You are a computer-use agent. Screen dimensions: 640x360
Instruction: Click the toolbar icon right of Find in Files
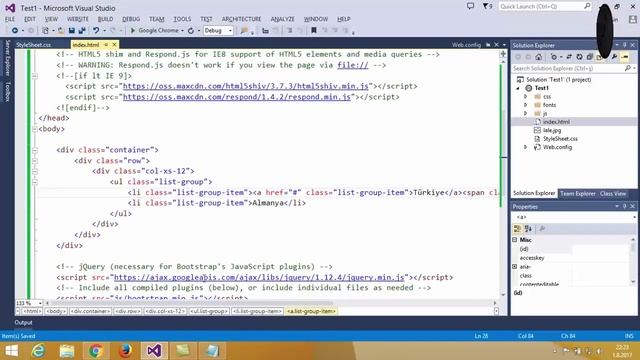point(265,31)
